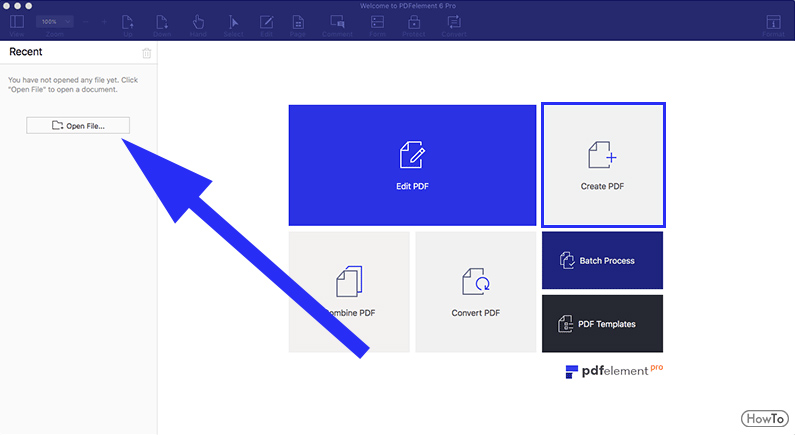Click the Open File... button

tap(78, 125)
